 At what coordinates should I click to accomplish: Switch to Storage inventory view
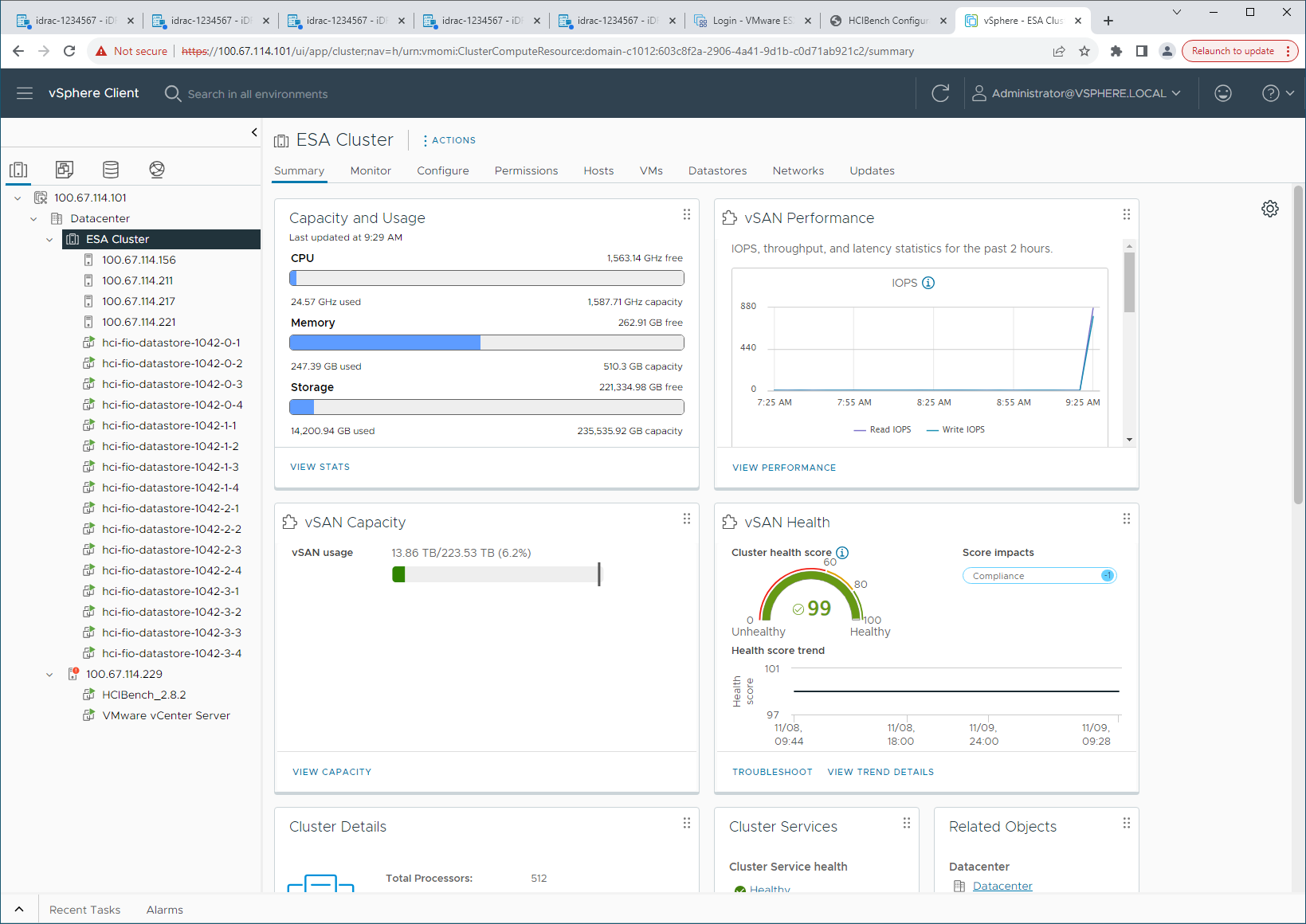111,169
